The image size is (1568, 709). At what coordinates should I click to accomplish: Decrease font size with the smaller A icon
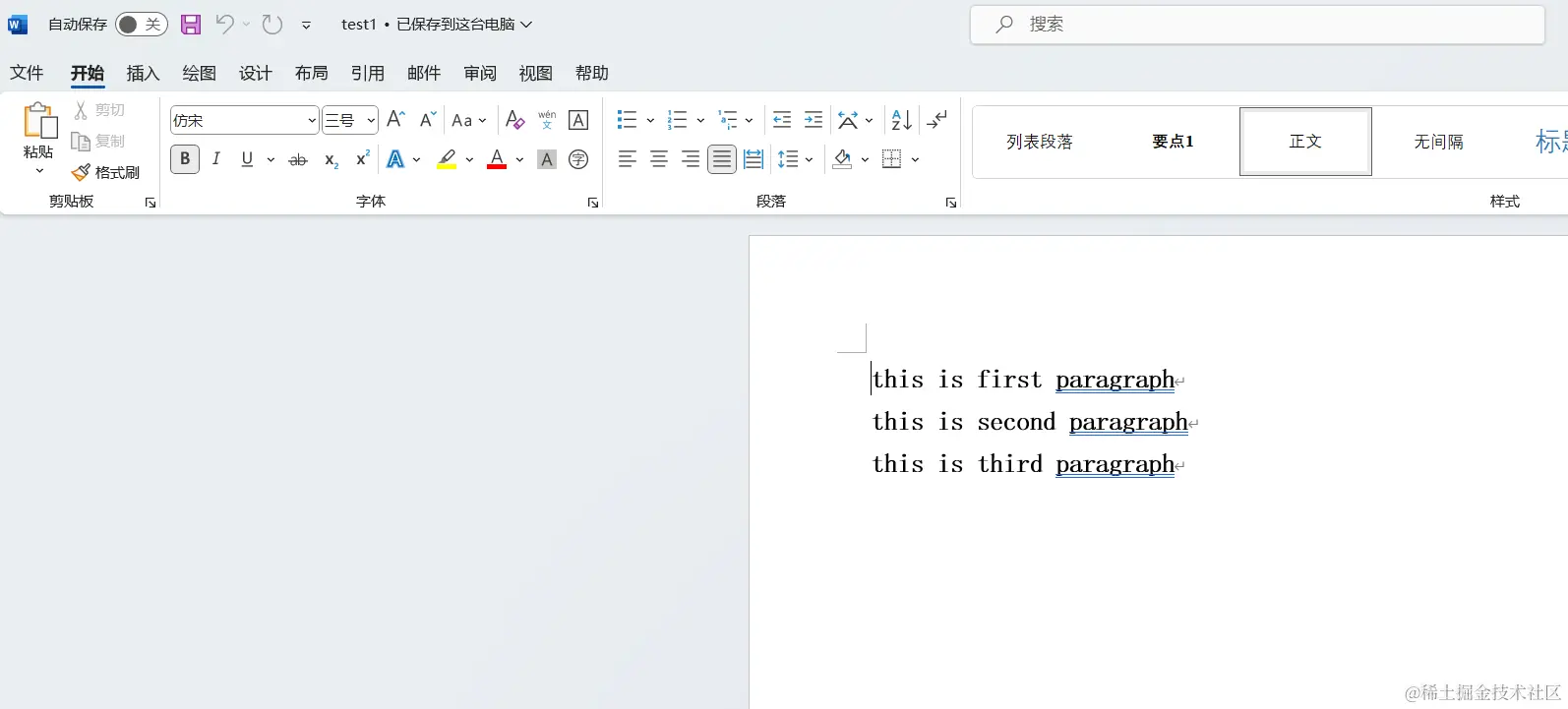[427, 120]
